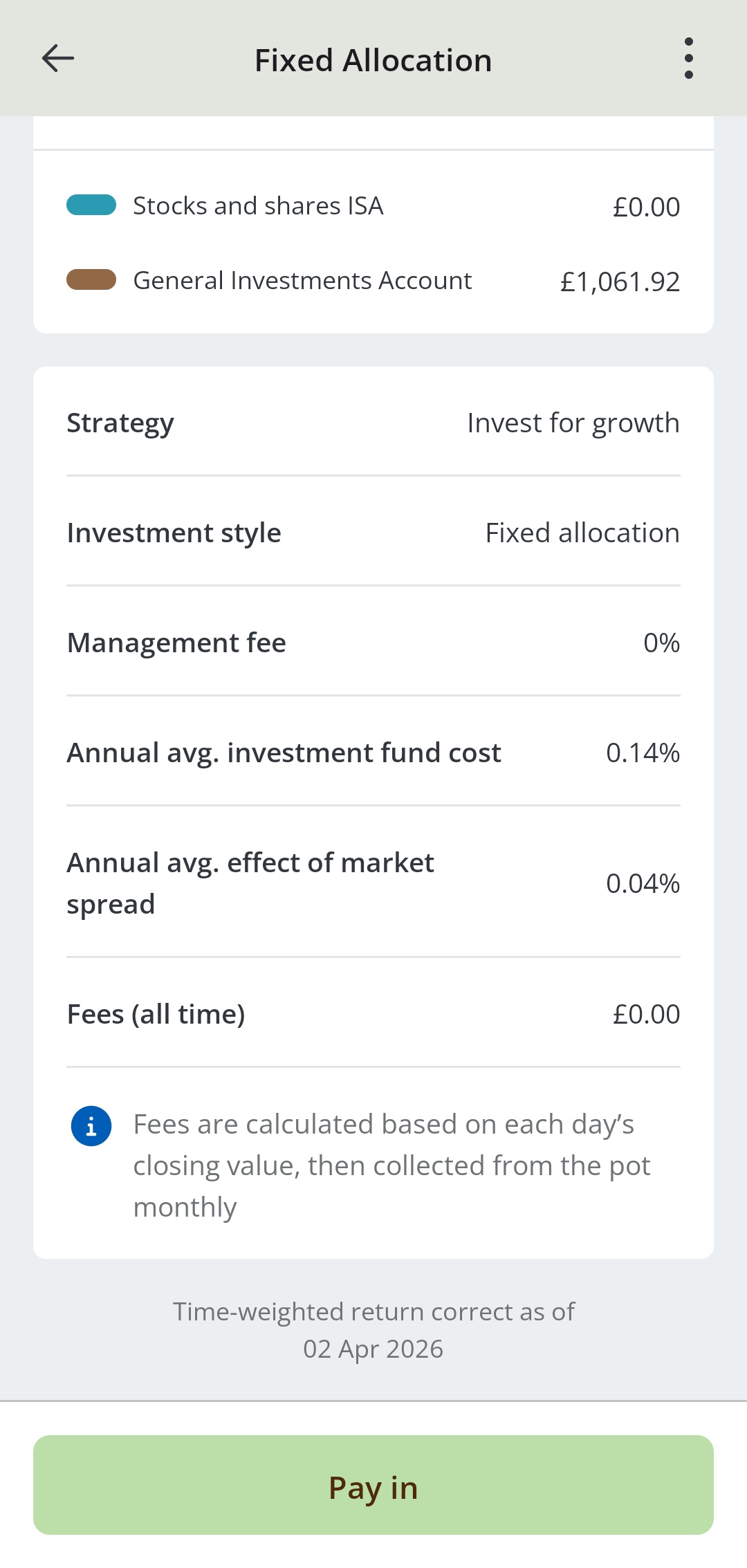747x1568 pixels.
Task: Tap the fees calculation info text
Action: coord(391,1166)
